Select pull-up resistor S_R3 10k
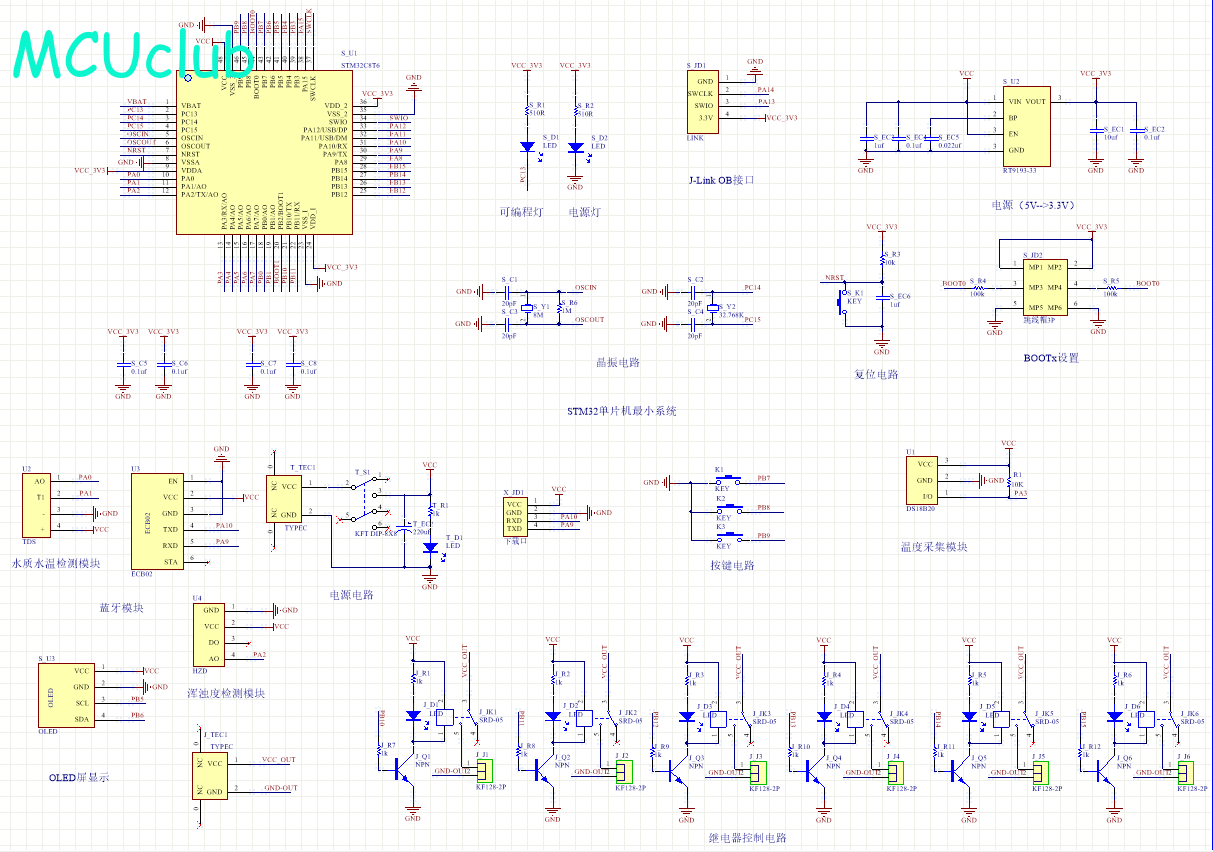 (882, 258)
